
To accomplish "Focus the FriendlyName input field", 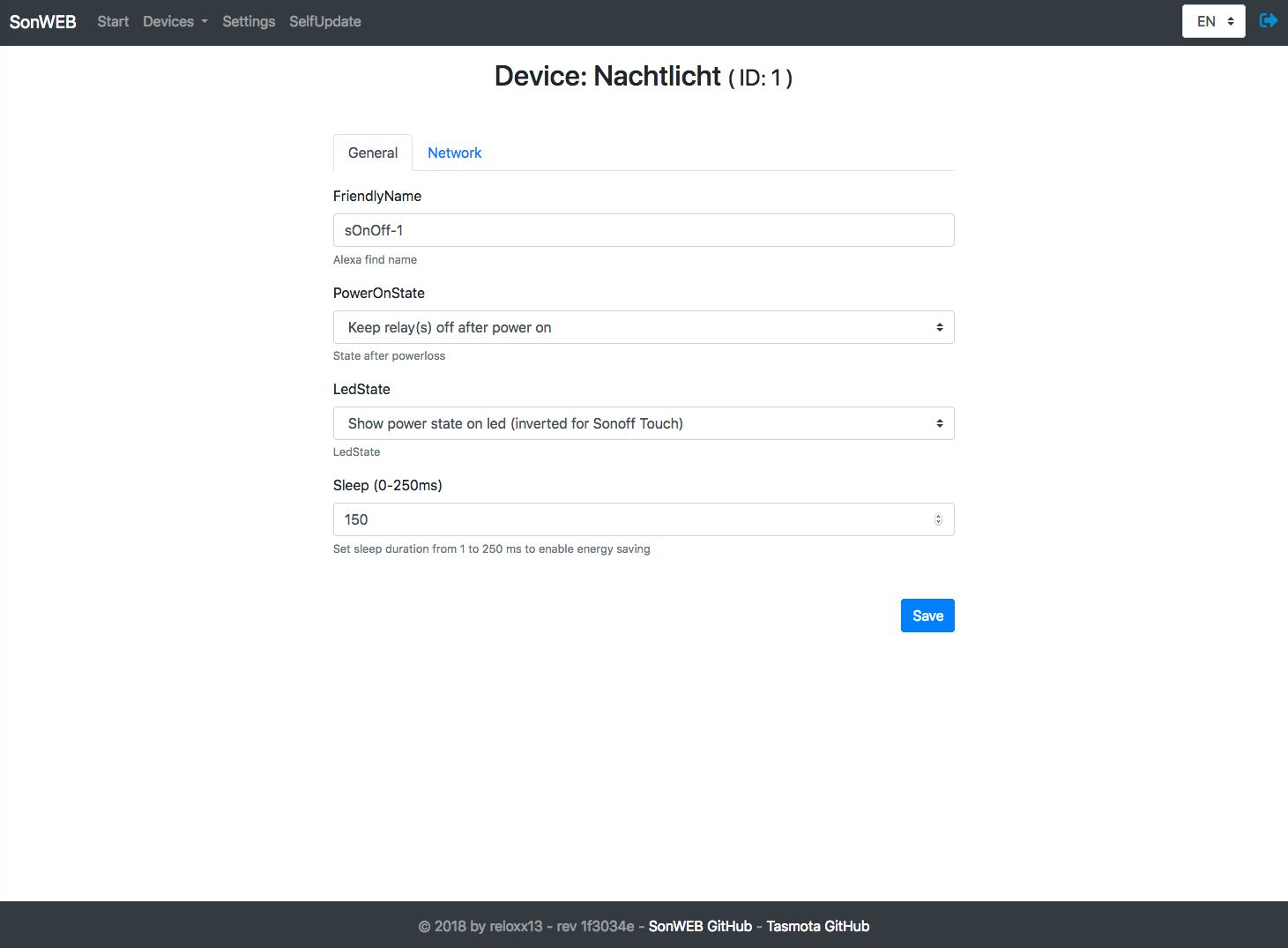I will click(644, 230).
